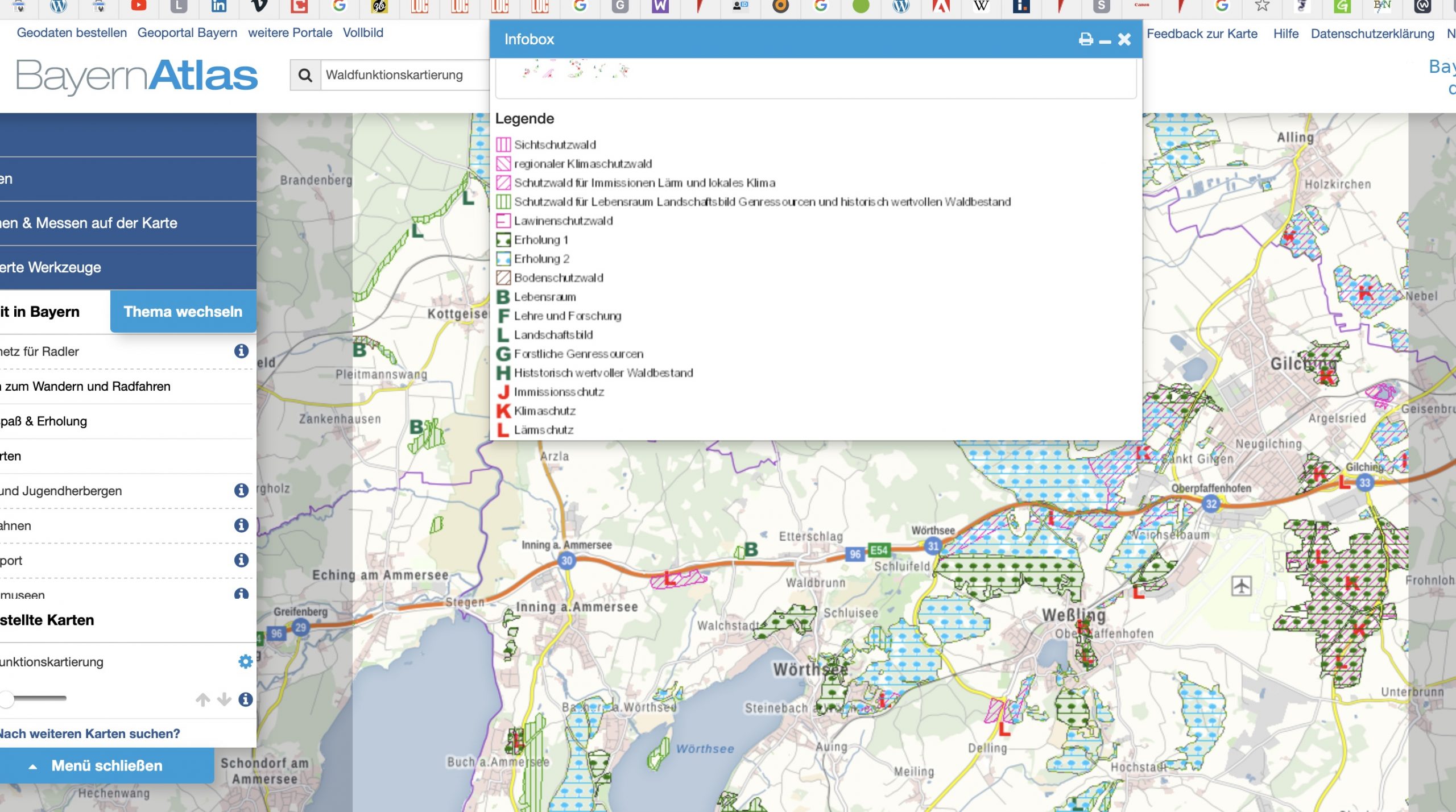The height and width of the screenshot is (812, 1456).
Task: Click the search magnifier icon
Action: click(x=305, y=75)
